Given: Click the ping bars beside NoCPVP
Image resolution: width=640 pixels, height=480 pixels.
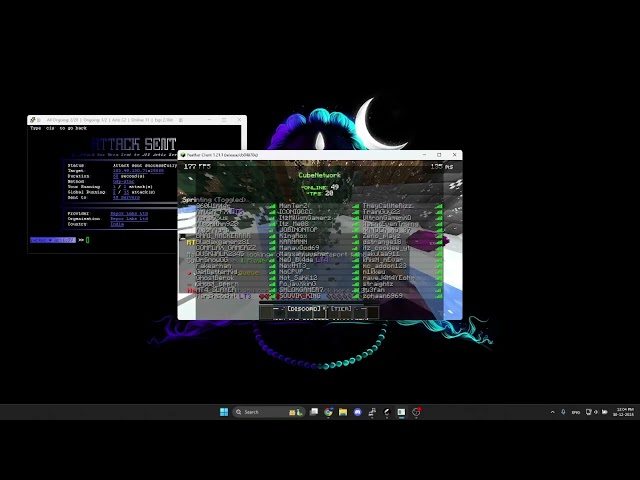Looking at the screenshot, I should pyautogui.click(x=356, y=272).
